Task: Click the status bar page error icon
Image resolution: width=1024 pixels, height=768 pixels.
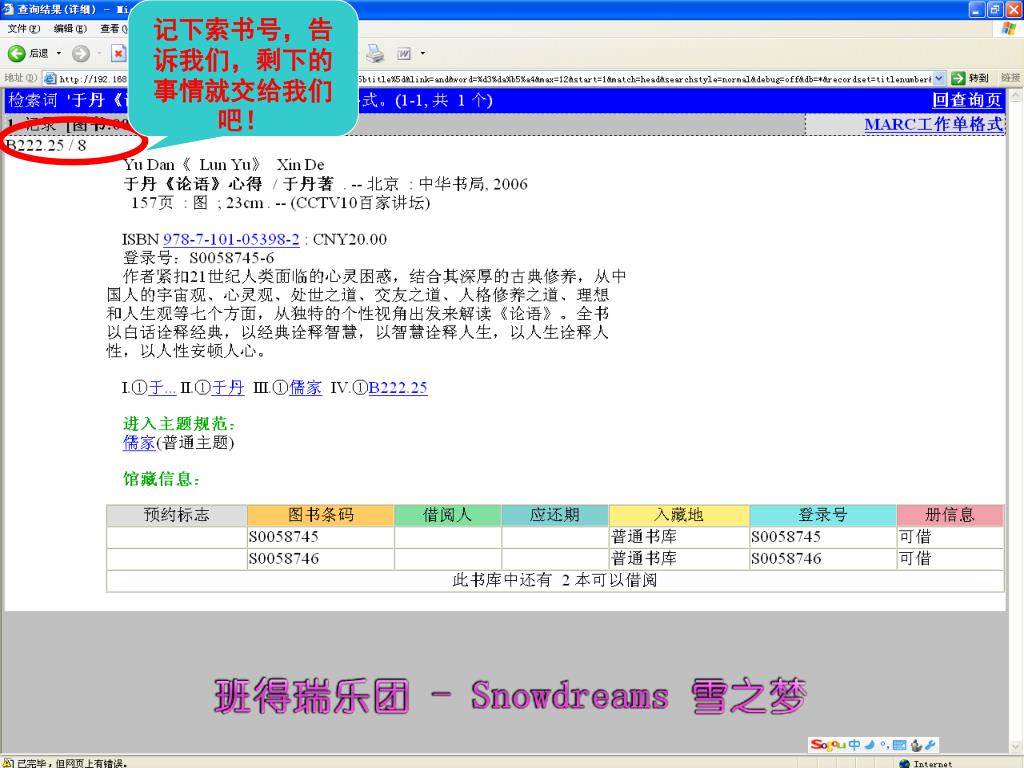Action: [x=8, y=763]
